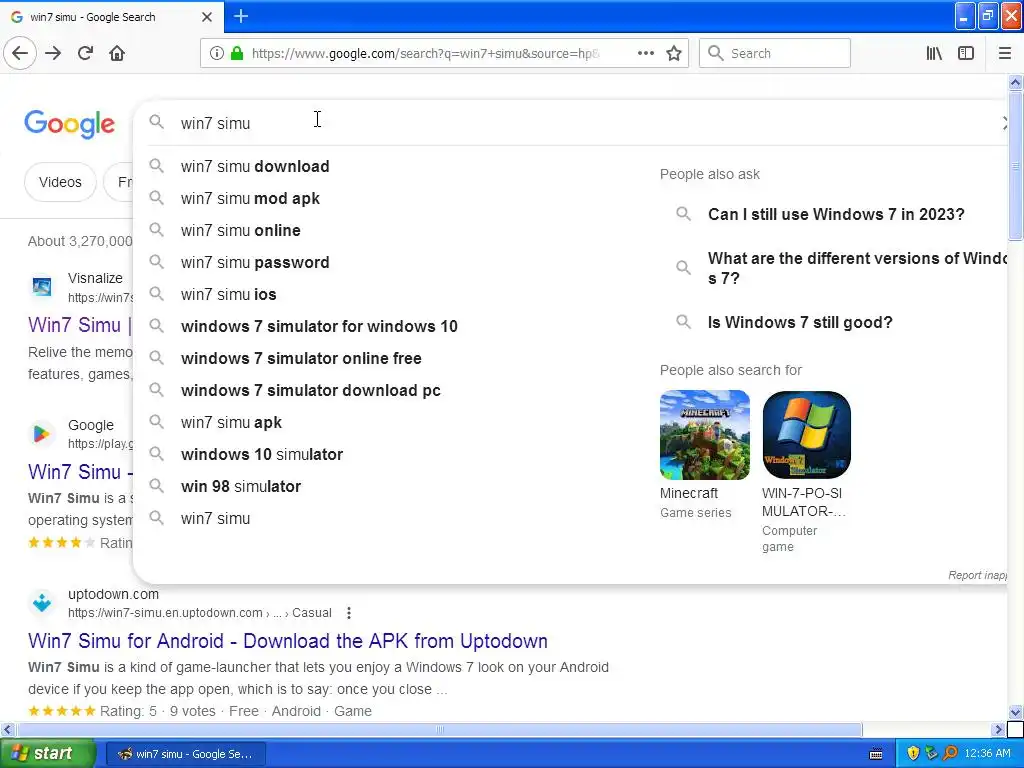Image resolution: width=1024 pixels, height=768 pixels.
Task: Select the Videos filter chip
Action: tap(60, 182)
